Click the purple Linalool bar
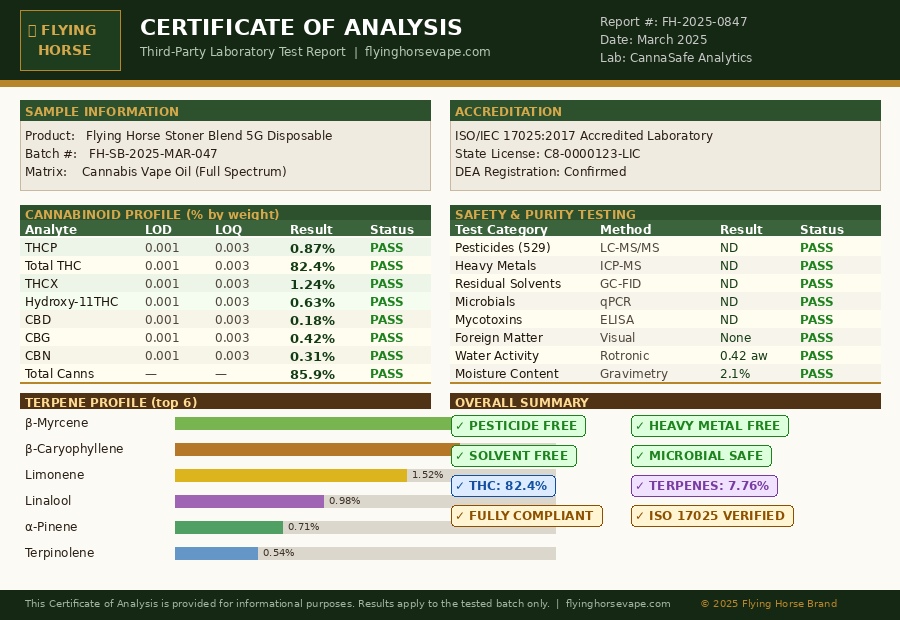Image resolution: width=900 pixels, height=620 pixels. (249, 501)
